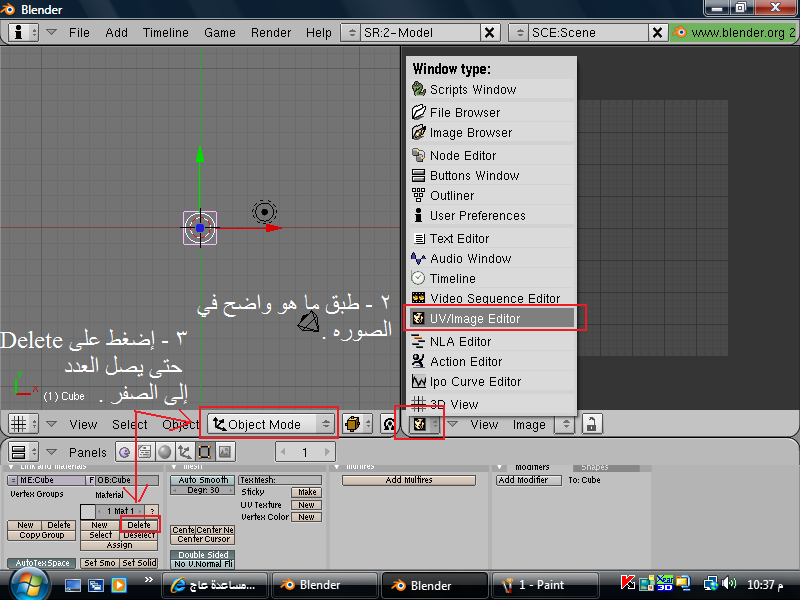Collapse the Multires panel triangle

[x=337, y=467]
